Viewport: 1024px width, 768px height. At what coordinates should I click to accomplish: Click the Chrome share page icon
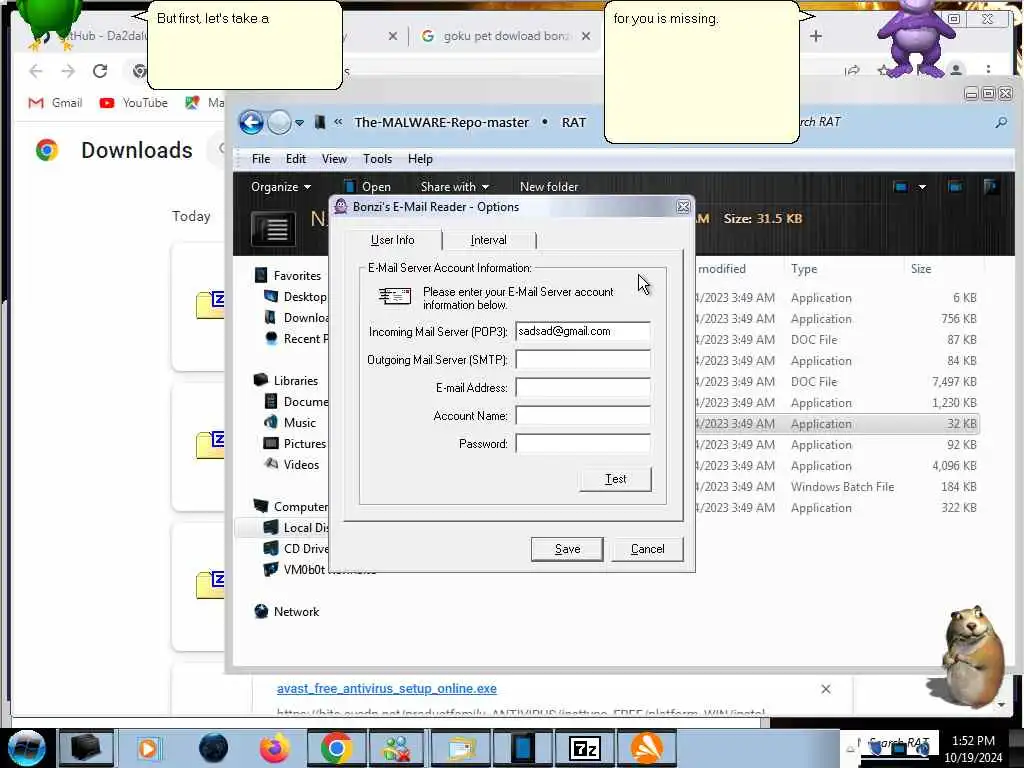[852, 70]
